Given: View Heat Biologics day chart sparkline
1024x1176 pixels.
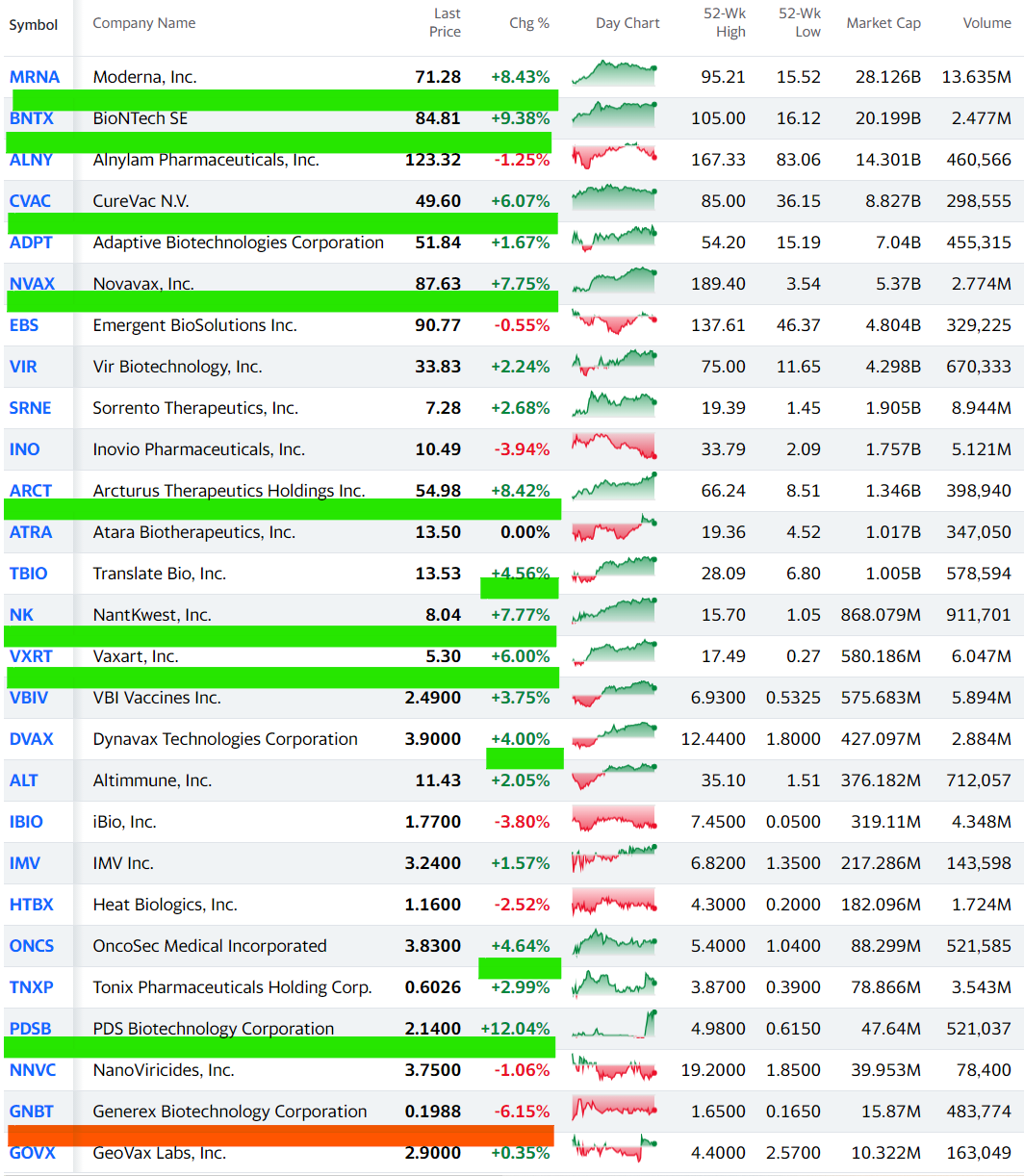Looking at the screenshot, I should point(615,902).
